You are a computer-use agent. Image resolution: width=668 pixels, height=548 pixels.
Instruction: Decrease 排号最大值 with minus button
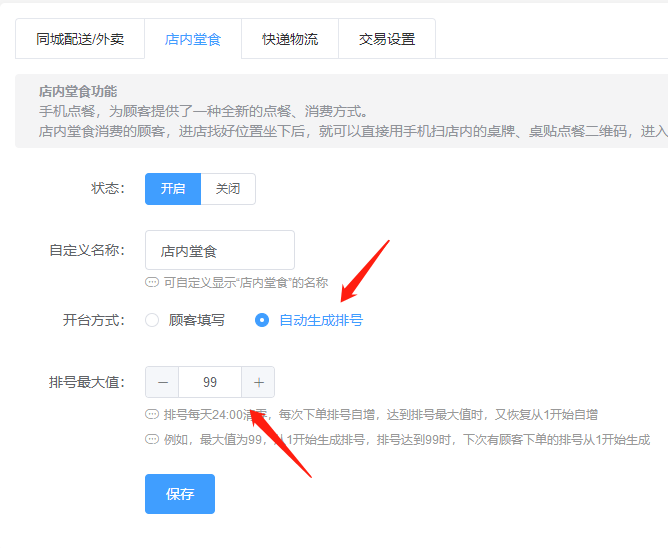(162, 382)
